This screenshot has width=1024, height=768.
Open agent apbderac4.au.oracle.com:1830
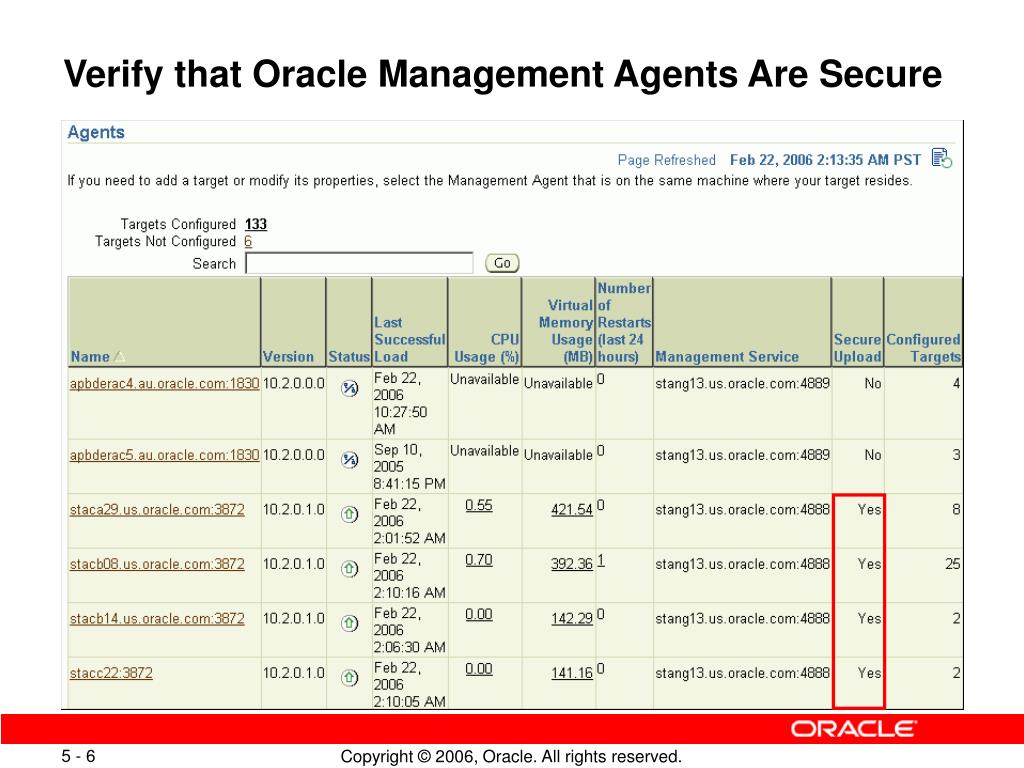(x=165, y=383)
